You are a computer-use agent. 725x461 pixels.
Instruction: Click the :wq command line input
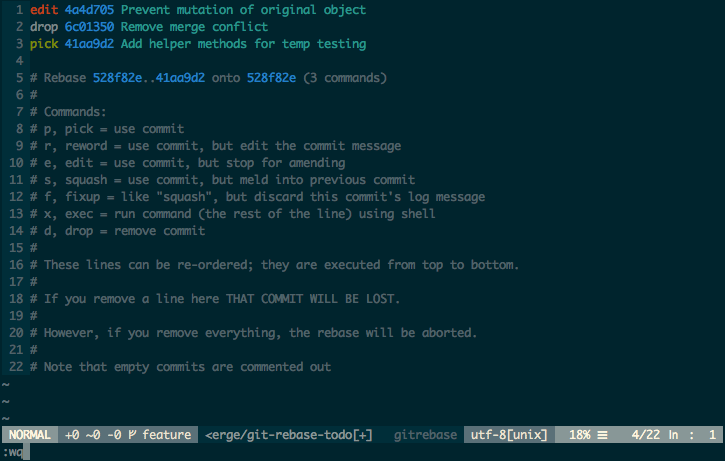tap(13, 452)
